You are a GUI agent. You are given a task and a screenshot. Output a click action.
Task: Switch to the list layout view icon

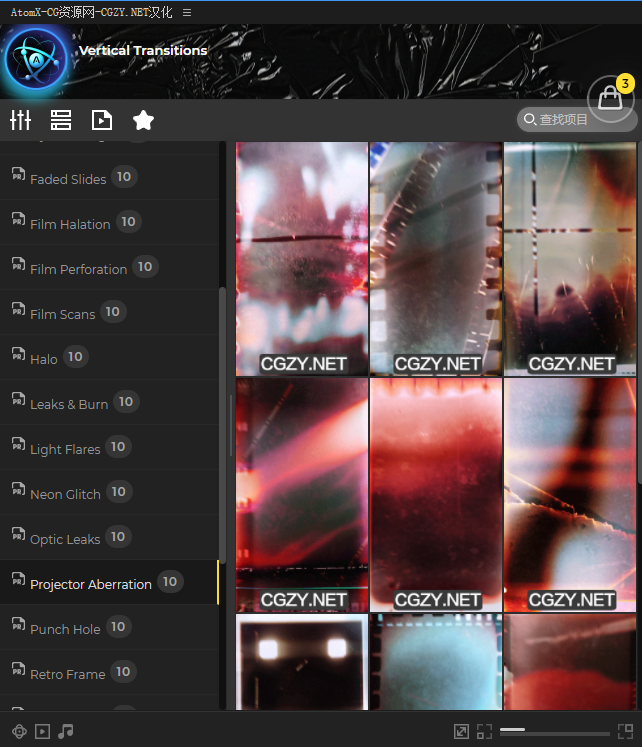point(61,120)
